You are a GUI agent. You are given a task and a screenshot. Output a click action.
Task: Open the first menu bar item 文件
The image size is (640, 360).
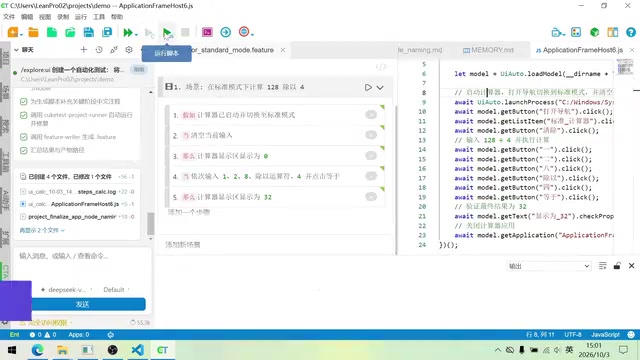click(x=9, y=17)
